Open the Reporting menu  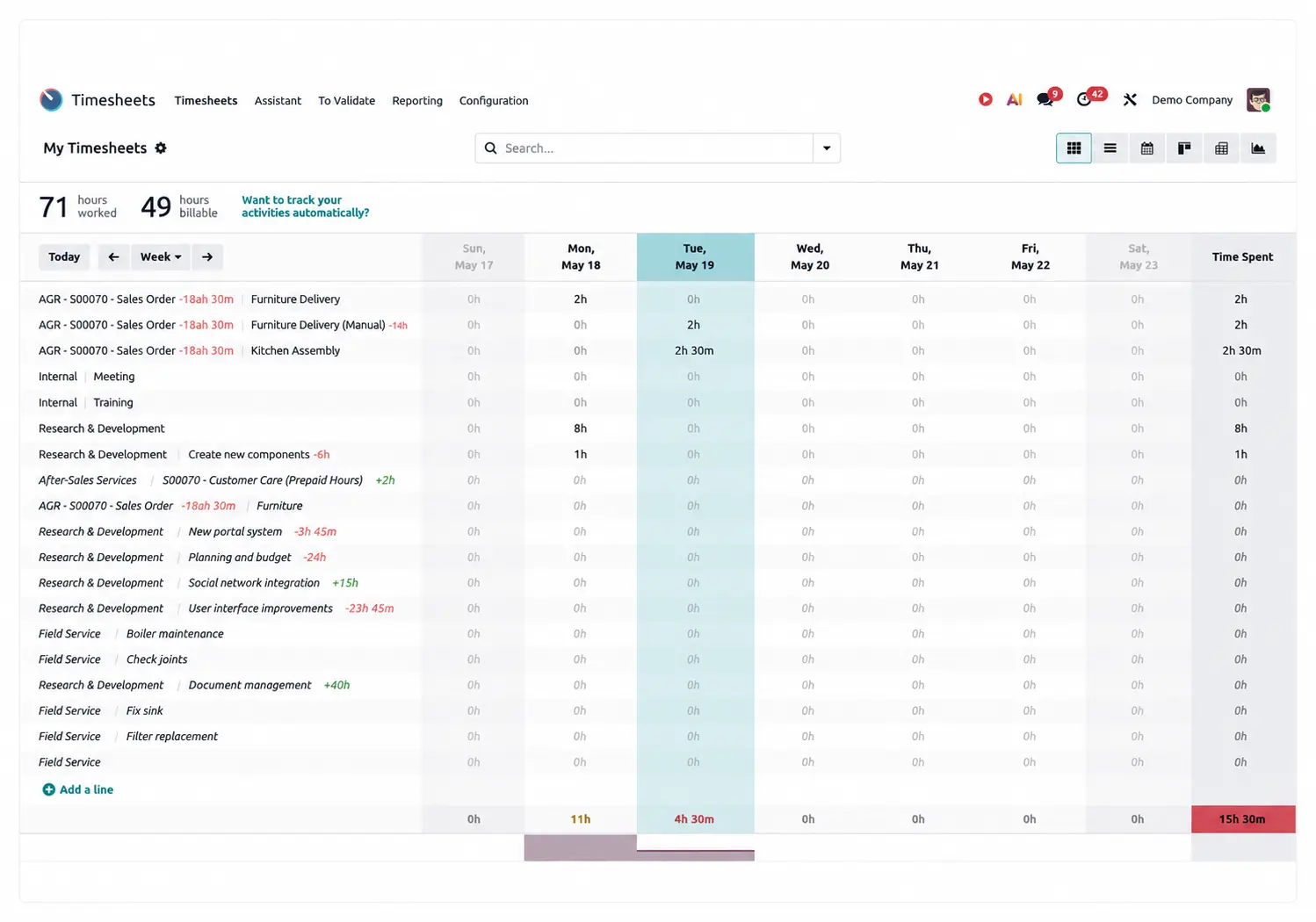point(417,100)
